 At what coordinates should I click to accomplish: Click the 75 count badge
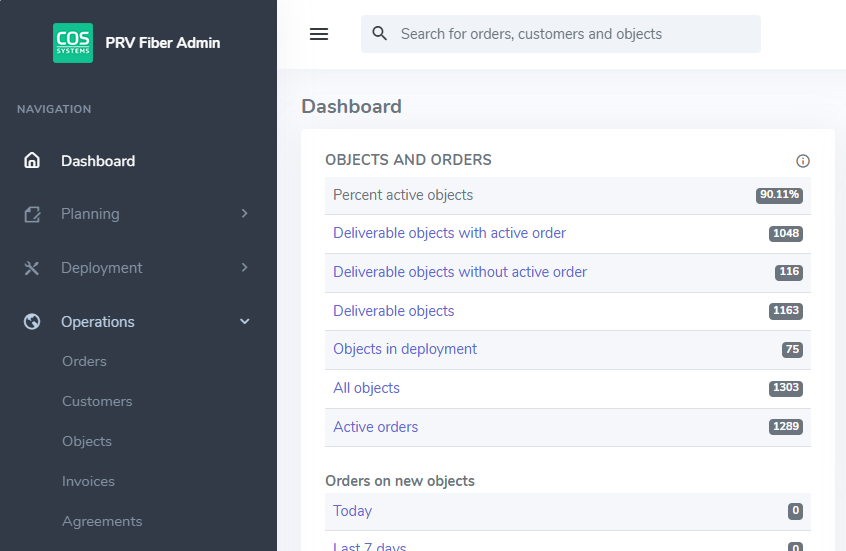click(x=792, y=349)
